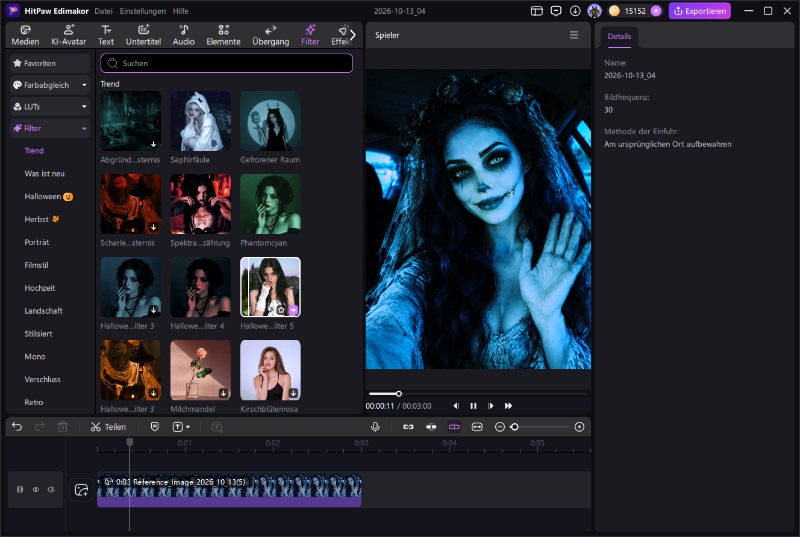Select the Retro filter category
This screenshot has width=800, height=537.
(x=34, y=402)
